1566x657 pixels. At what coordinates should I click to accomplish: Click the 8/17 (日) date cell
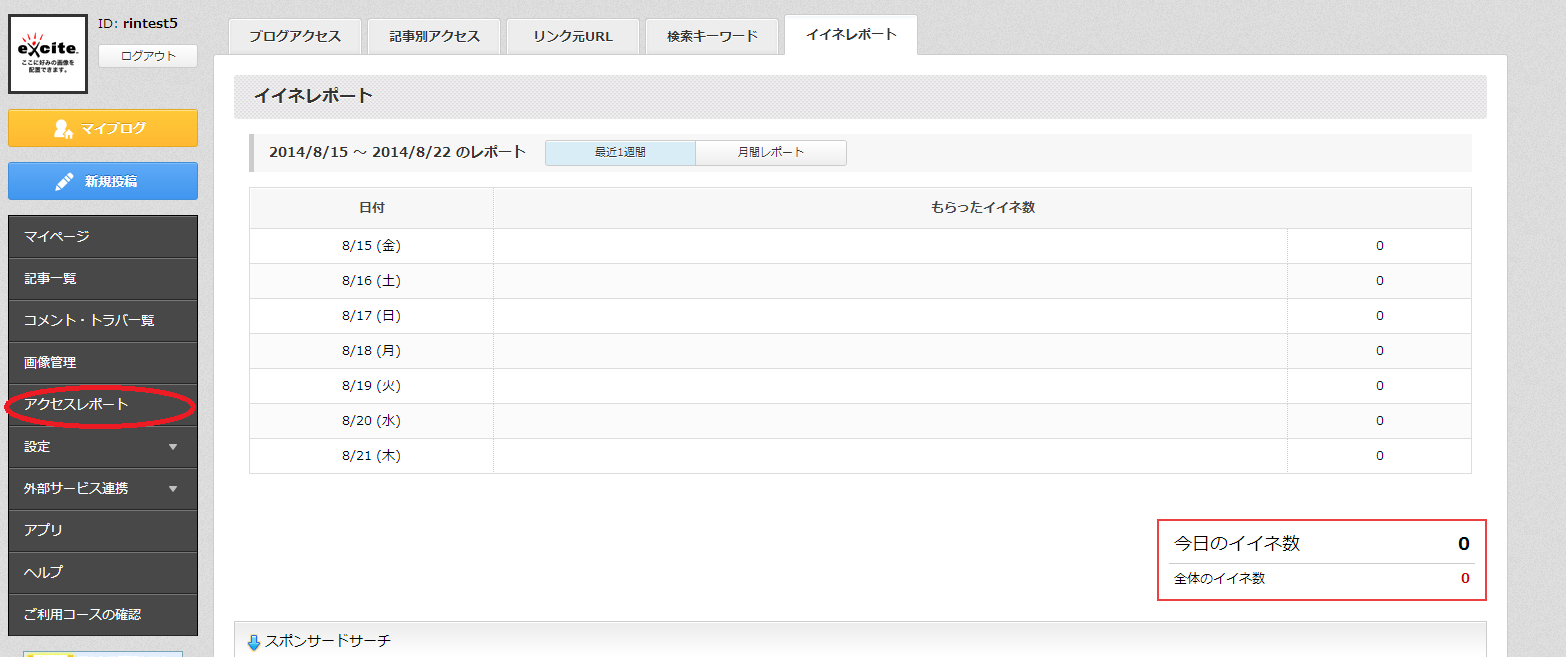tap(371, 316)
